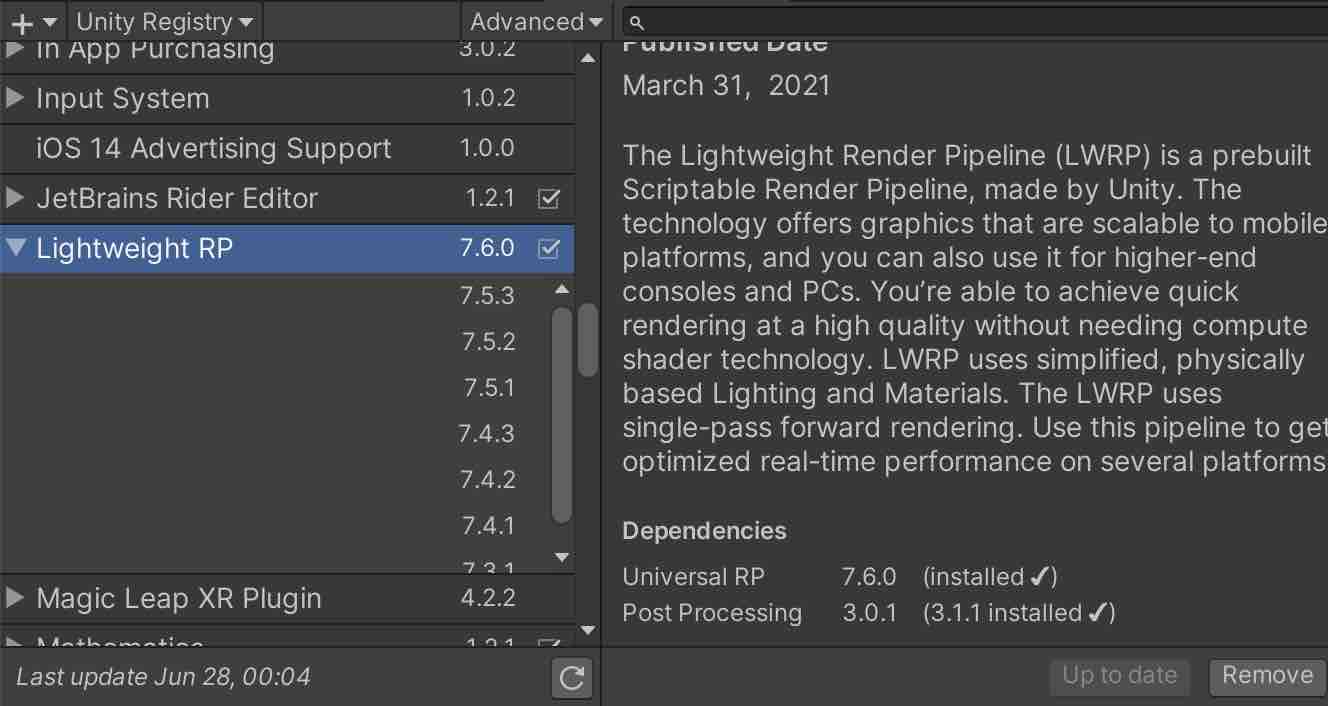
Task: Select iOS 14 Advertising Support package
Action: tap(287, 149)
